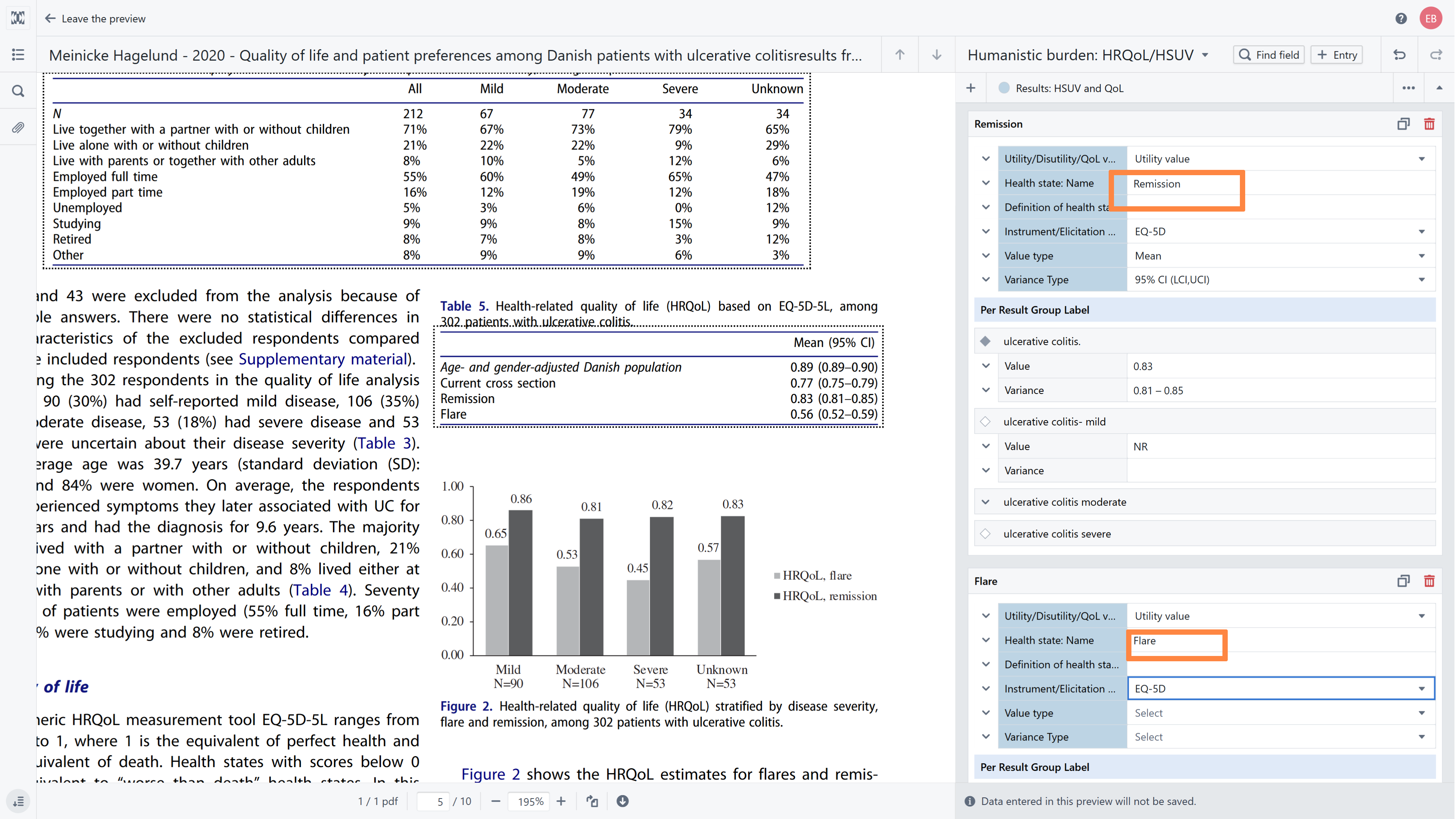Toggle the ulcerative colitis- mild group diamond
This screenshot has height=819, width=1456.
(985, 422)
